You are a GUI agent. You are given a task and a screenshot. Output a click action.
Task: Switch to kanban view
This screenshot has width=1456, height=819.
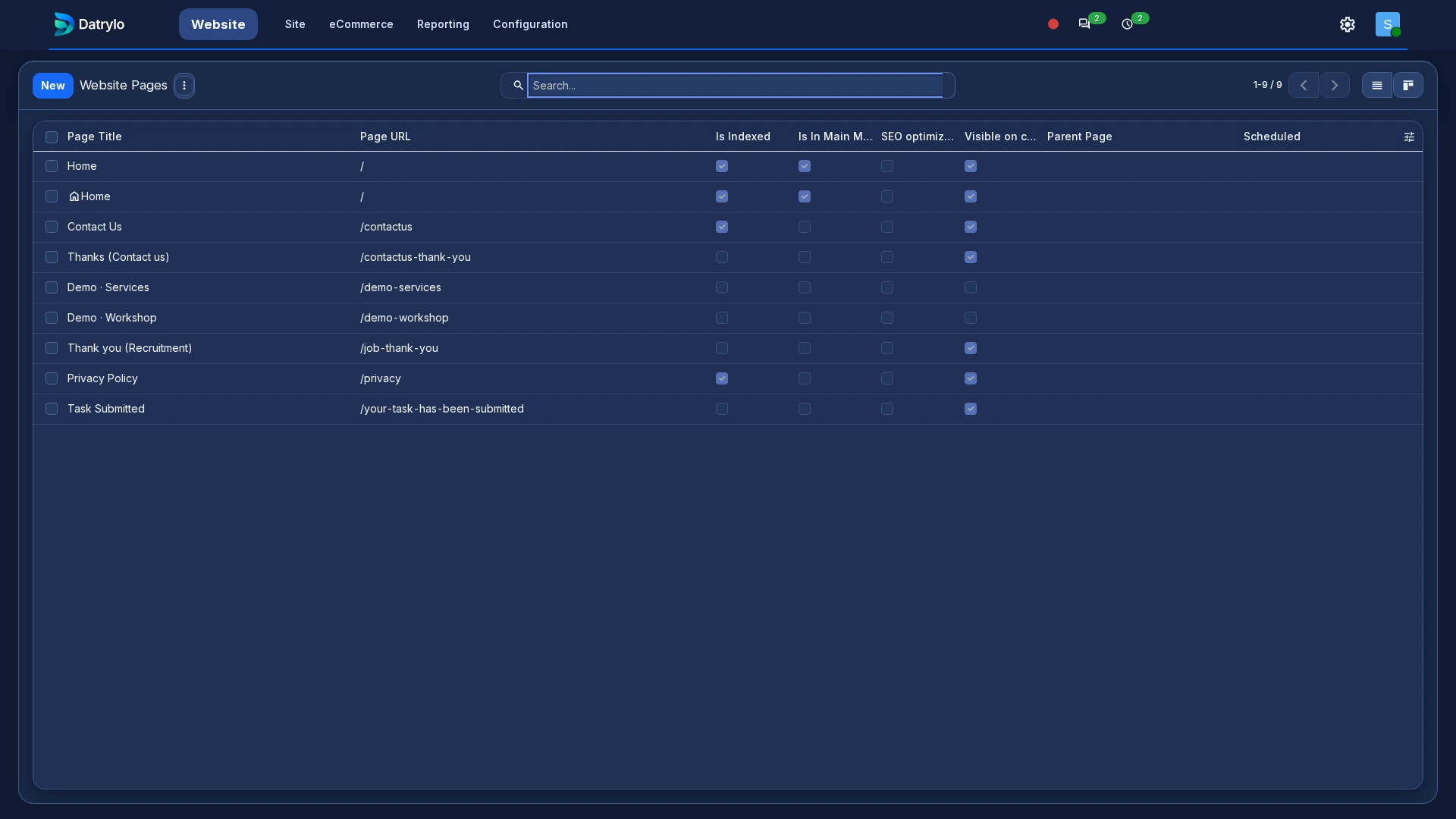click(x=1408, y=86)
